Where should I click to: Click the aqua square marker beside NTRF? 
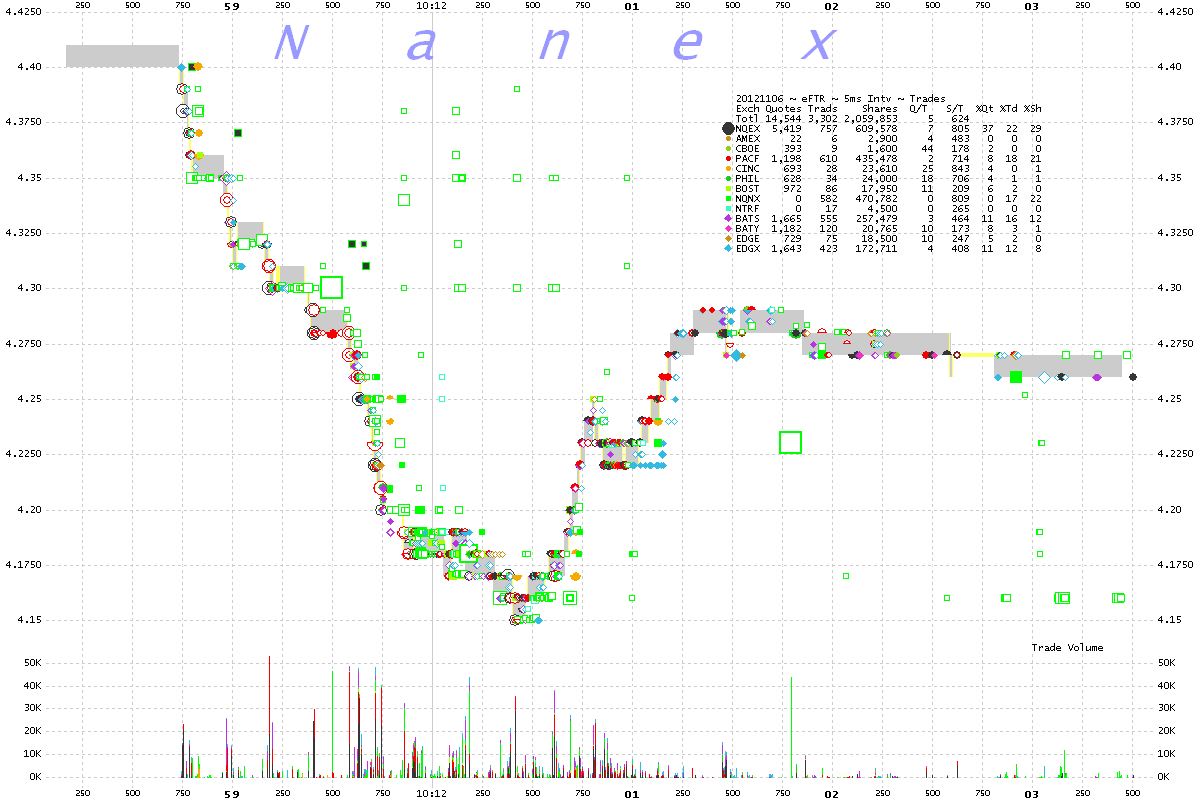point(728,208)
